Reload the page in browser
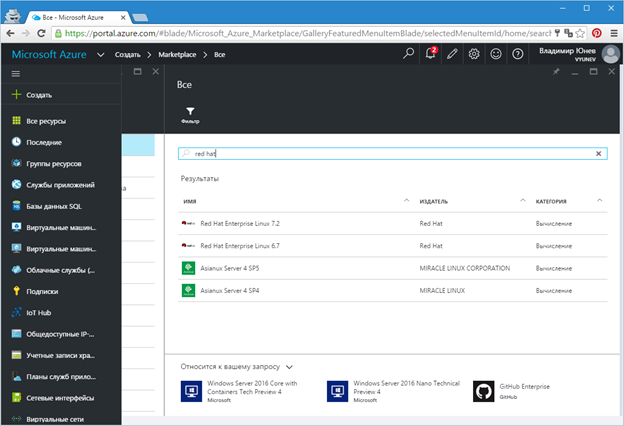624x426 pixels. (41, 33)
